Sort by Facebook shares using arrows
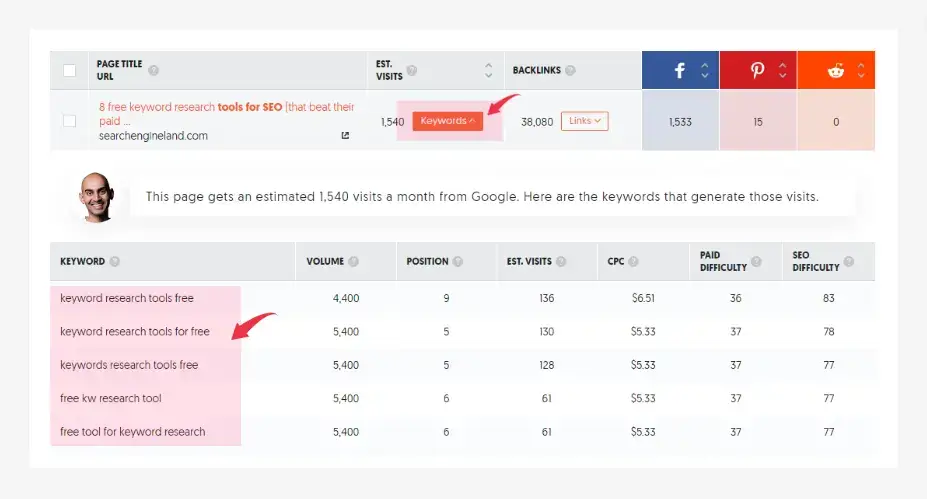This screenshot has width=927, height=499. 705,71
